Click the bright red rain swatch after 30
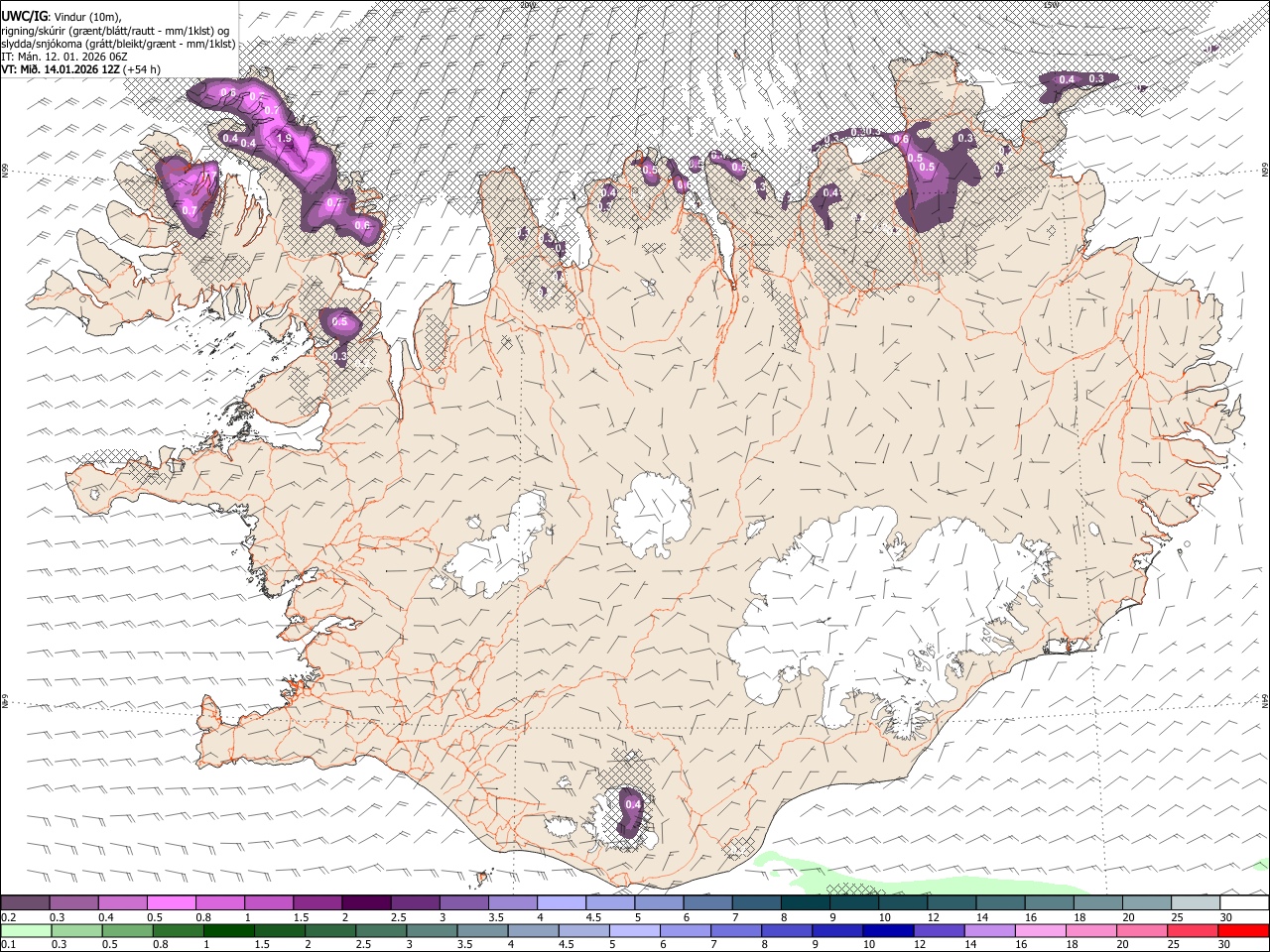 (x=1243, y=930)
